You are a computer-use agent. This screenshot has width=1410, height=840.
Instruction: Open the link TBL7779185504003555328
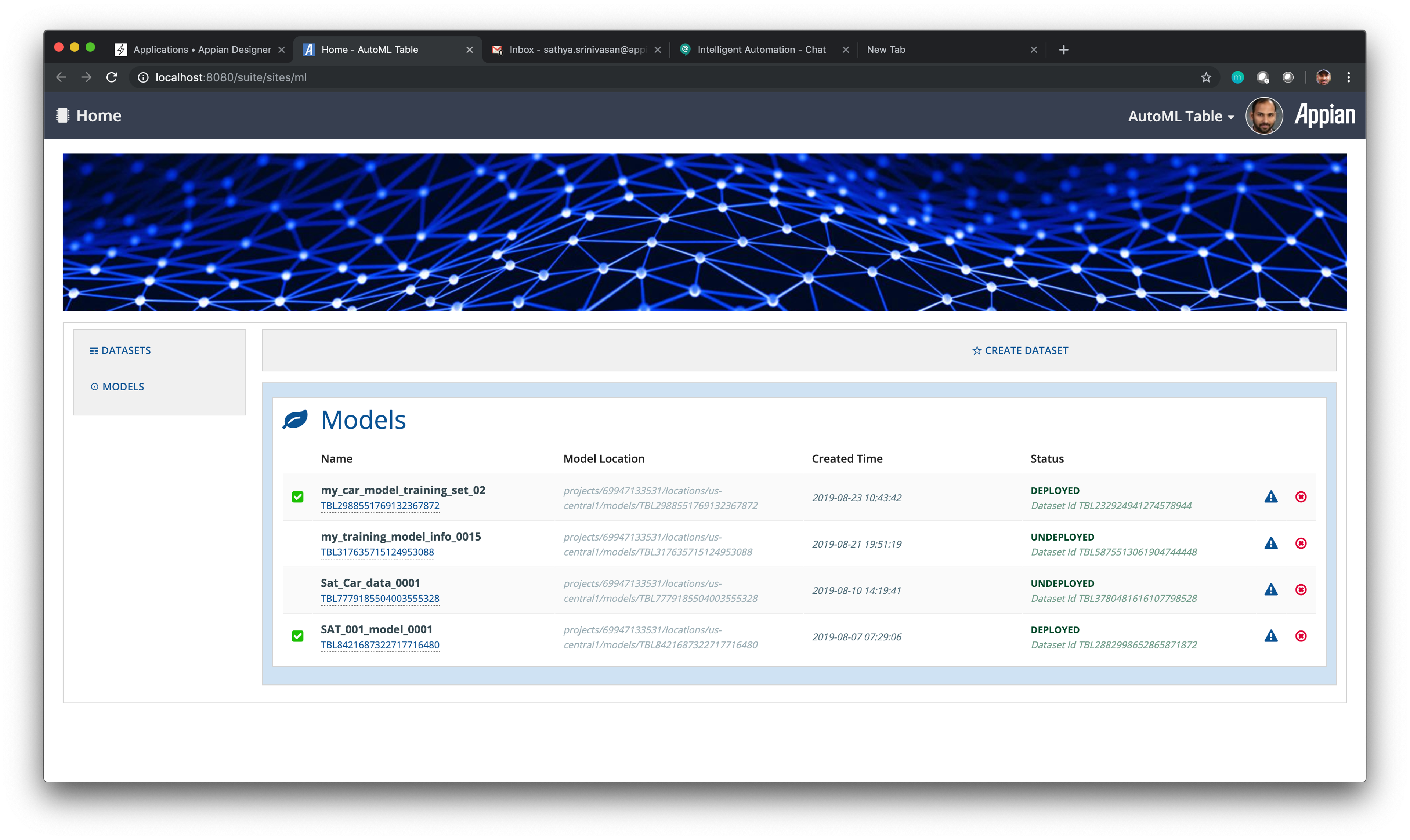380,598
